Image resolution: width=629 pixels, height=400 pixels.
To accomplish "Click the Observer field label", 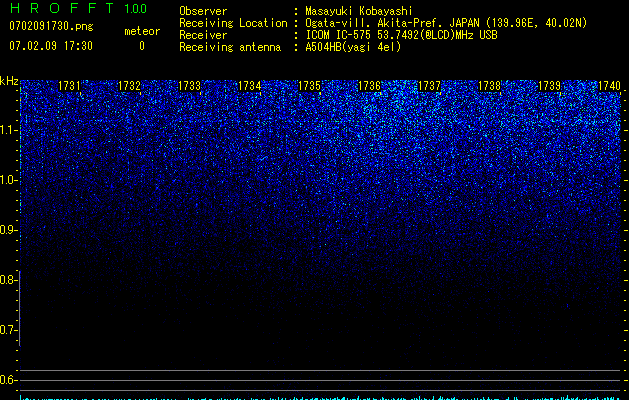I will coord(203,11).
